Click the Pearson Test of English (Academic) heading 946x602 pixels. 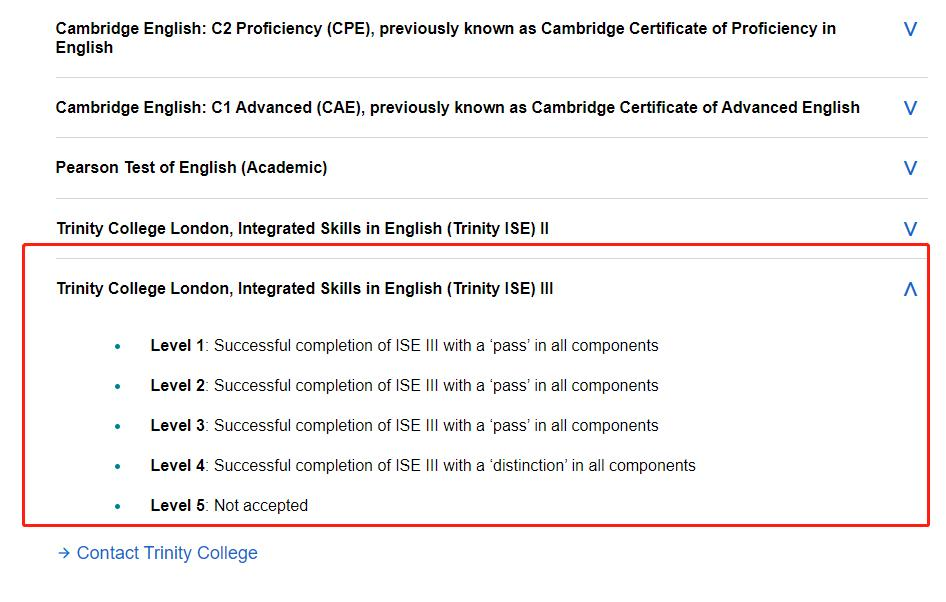click(191, 168)
